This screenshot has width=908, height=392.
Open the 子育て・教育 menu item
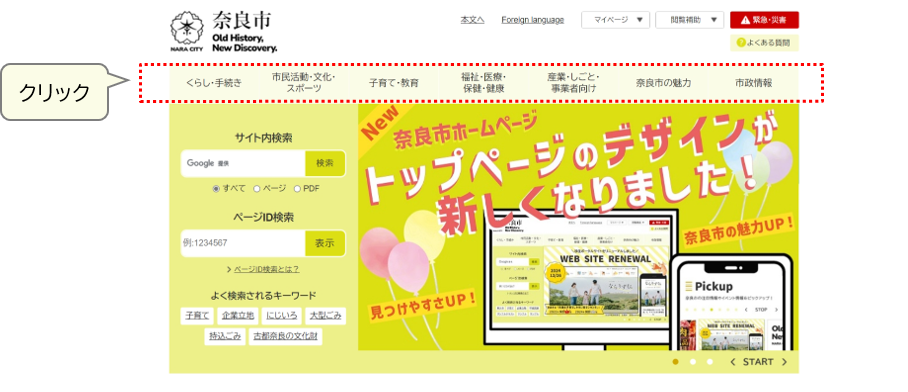click(394, 83)
